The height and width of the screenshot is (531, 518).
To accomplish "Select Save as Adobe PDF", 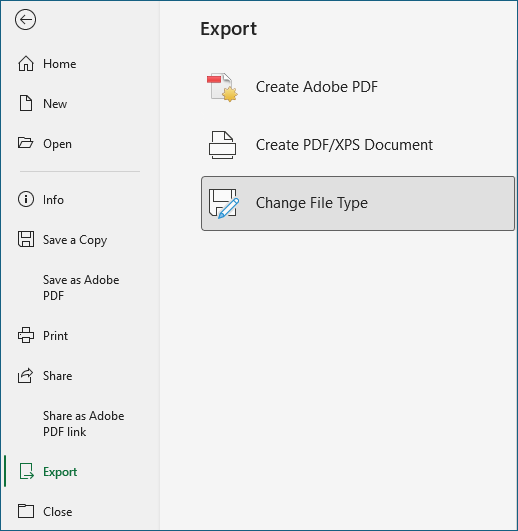I will click(x=81, y=288).
